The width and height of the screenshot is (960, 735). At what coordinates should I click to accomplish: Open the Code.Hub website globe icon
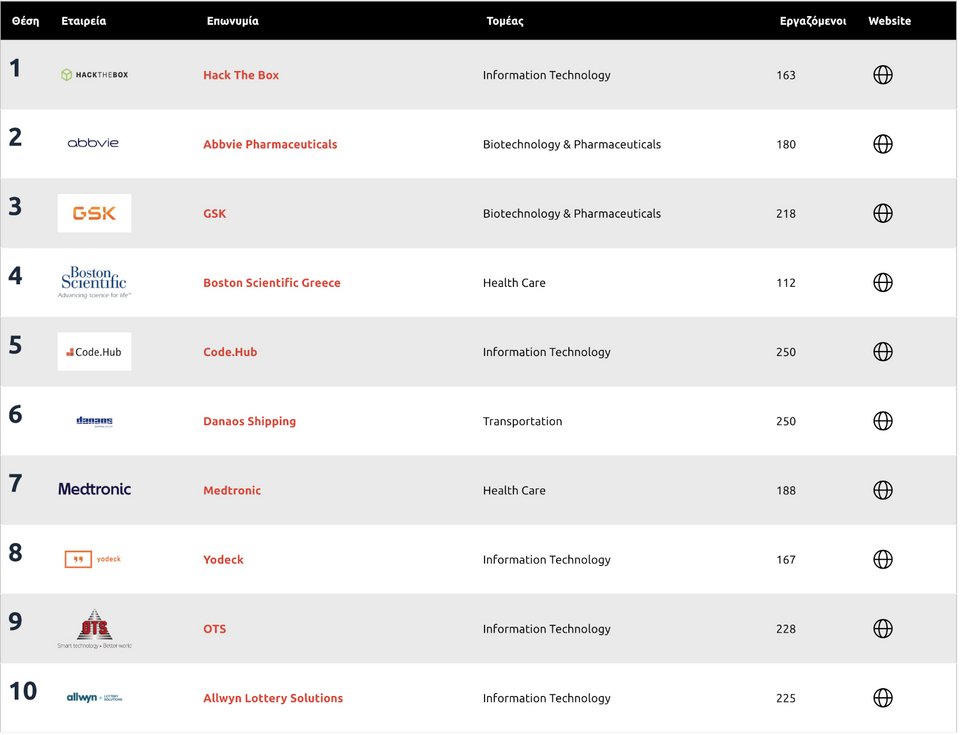882,352
